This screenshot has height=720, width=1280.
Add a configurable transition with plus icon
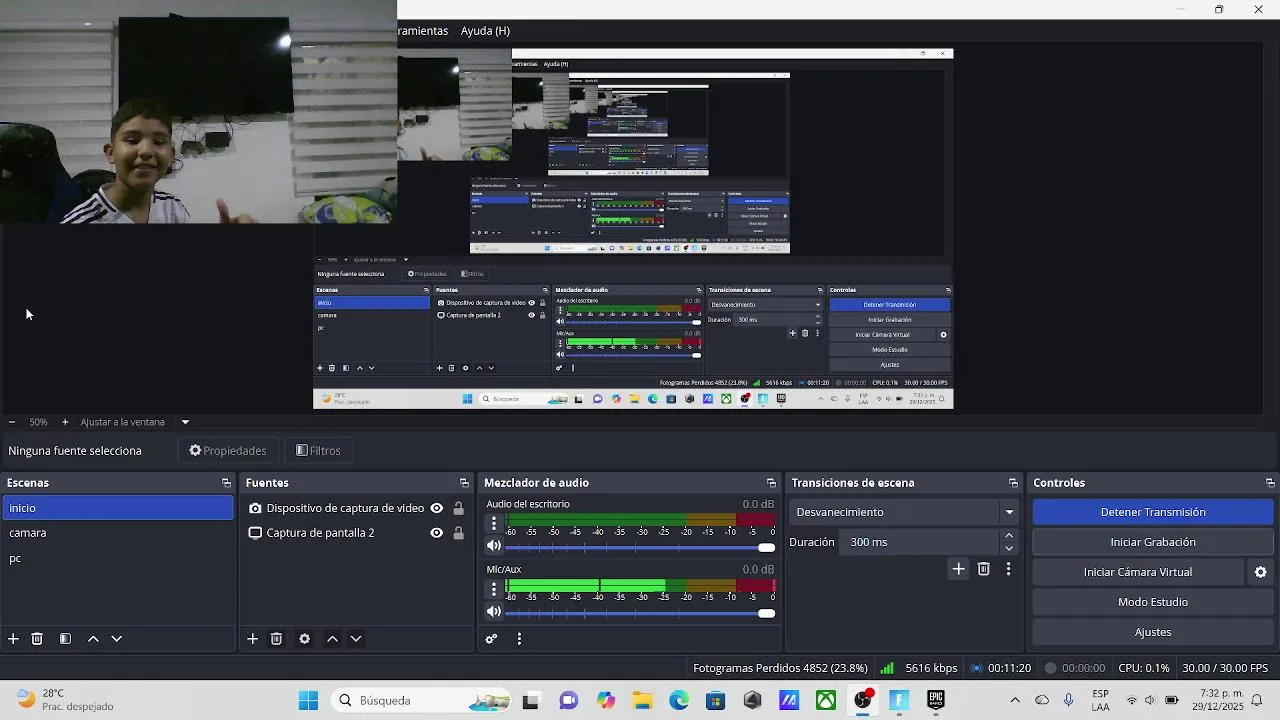tap(958, 569)
